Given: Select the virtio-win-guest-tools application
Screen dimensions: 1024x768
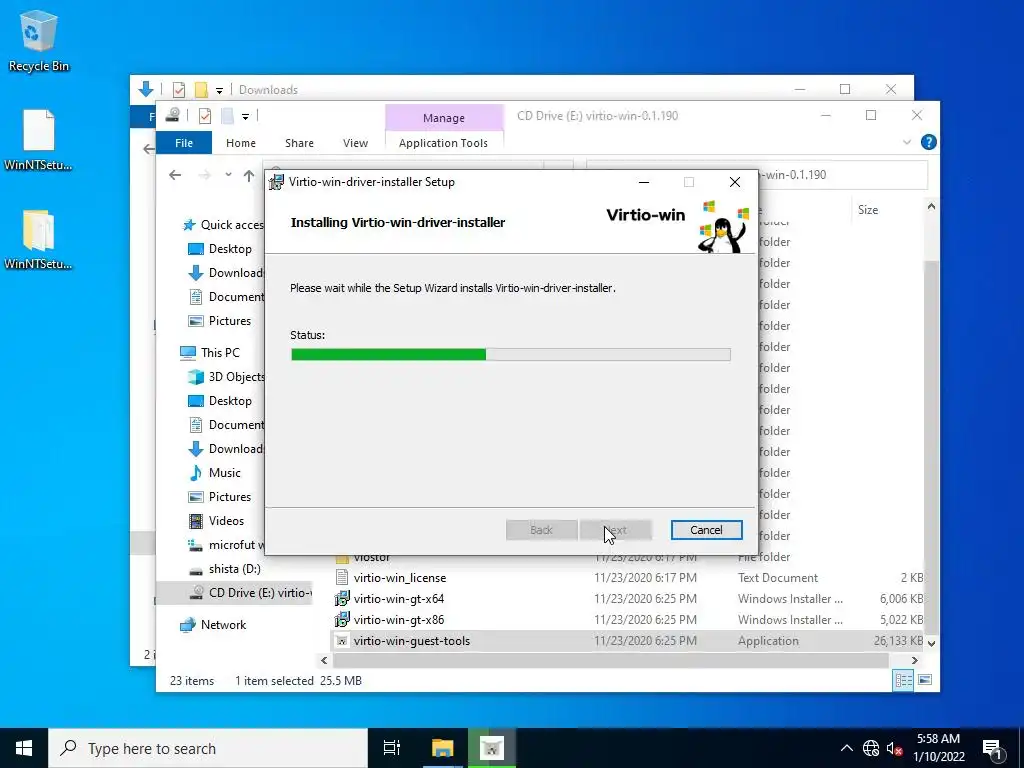Looking at the screenshot, I should pos(411,641).
